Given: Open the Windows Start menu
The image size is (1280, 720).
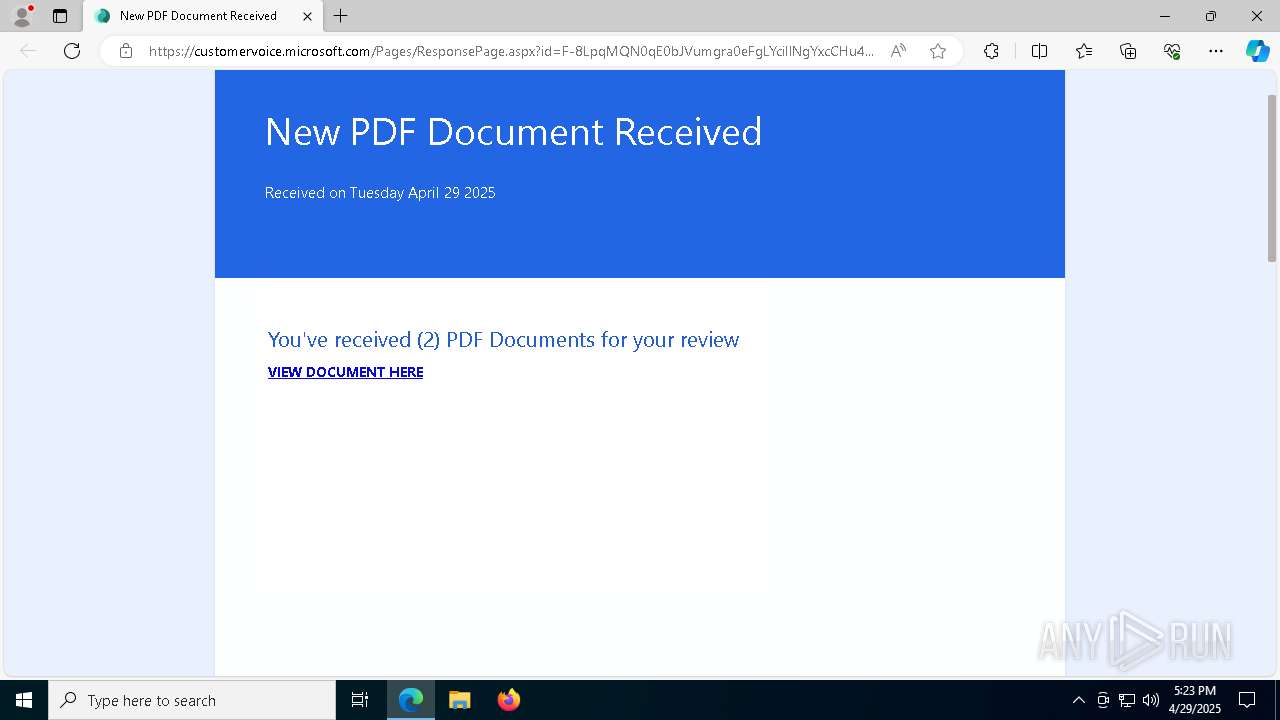Looking at the screenshot, I should tap(24, 700).
